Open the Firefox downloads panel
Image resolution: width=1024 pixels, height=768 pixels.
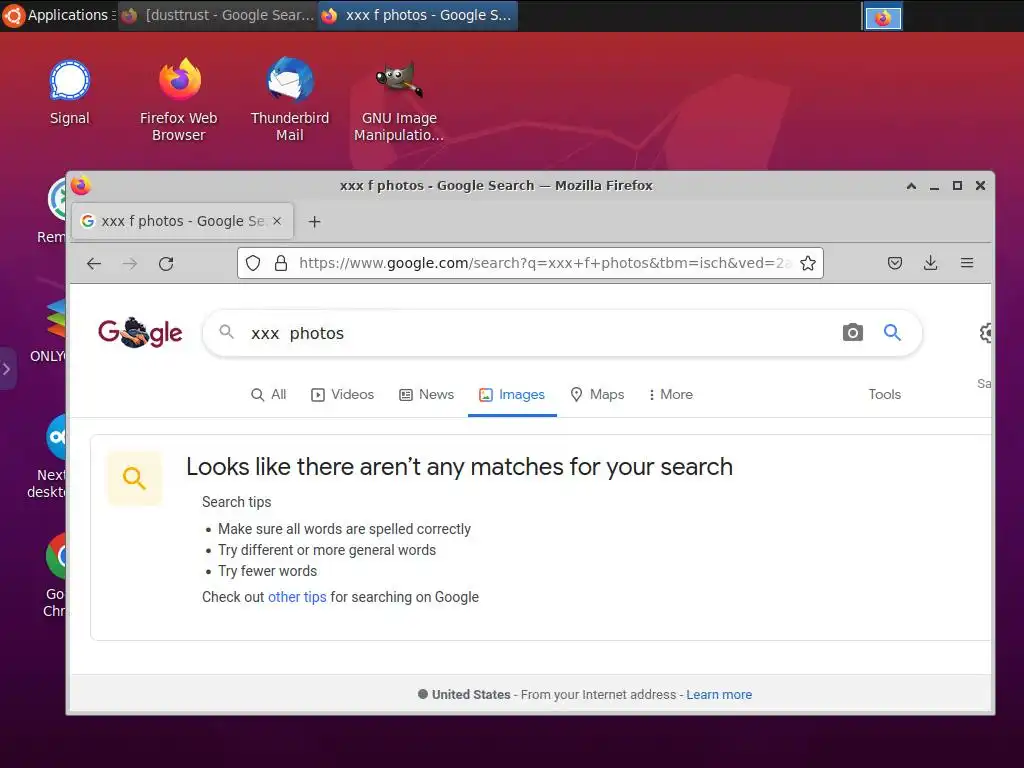tap(931, 263)
